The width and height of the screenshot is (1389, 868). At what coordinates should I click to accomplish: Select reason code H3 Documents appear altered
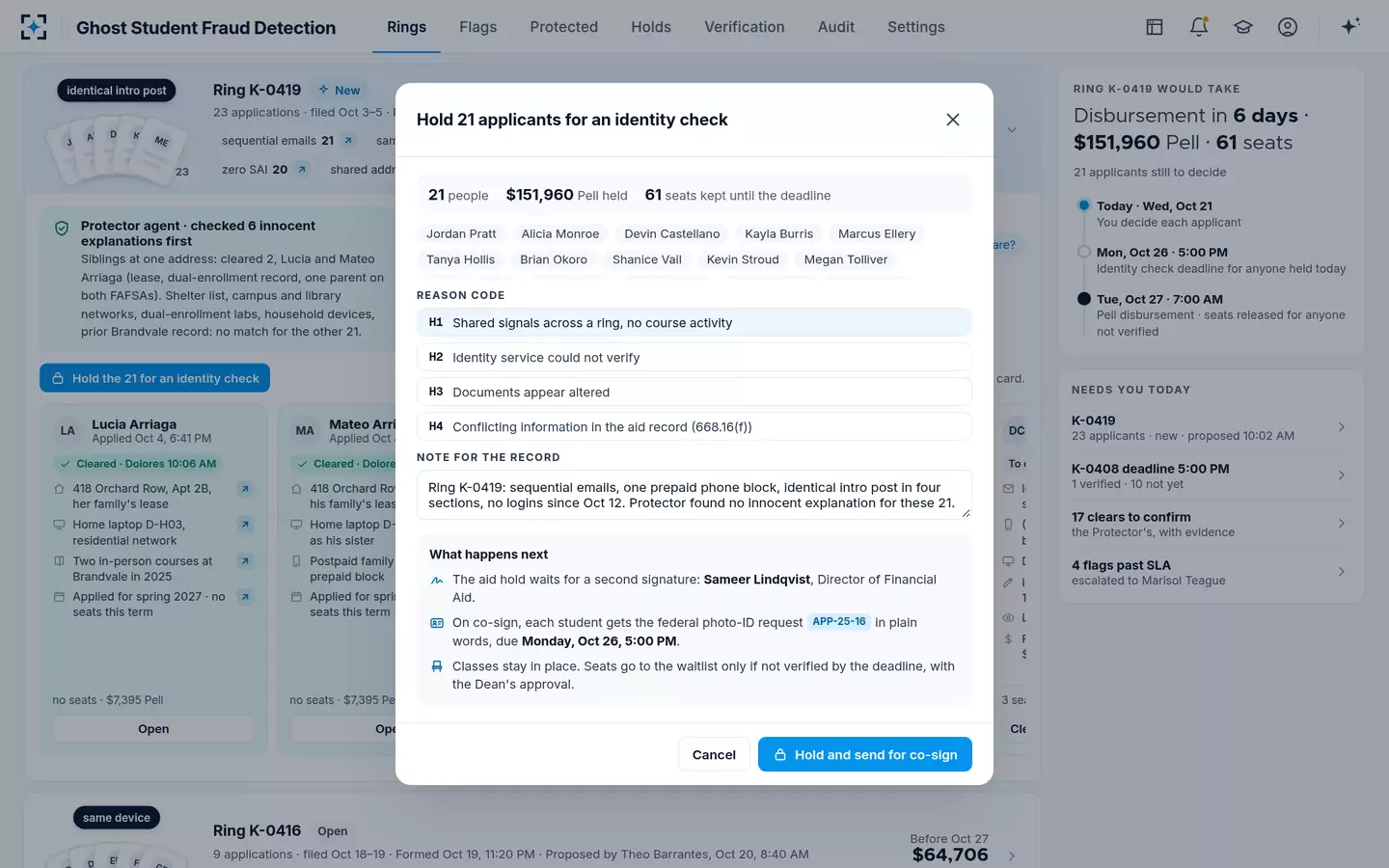(x=694, y=392)
